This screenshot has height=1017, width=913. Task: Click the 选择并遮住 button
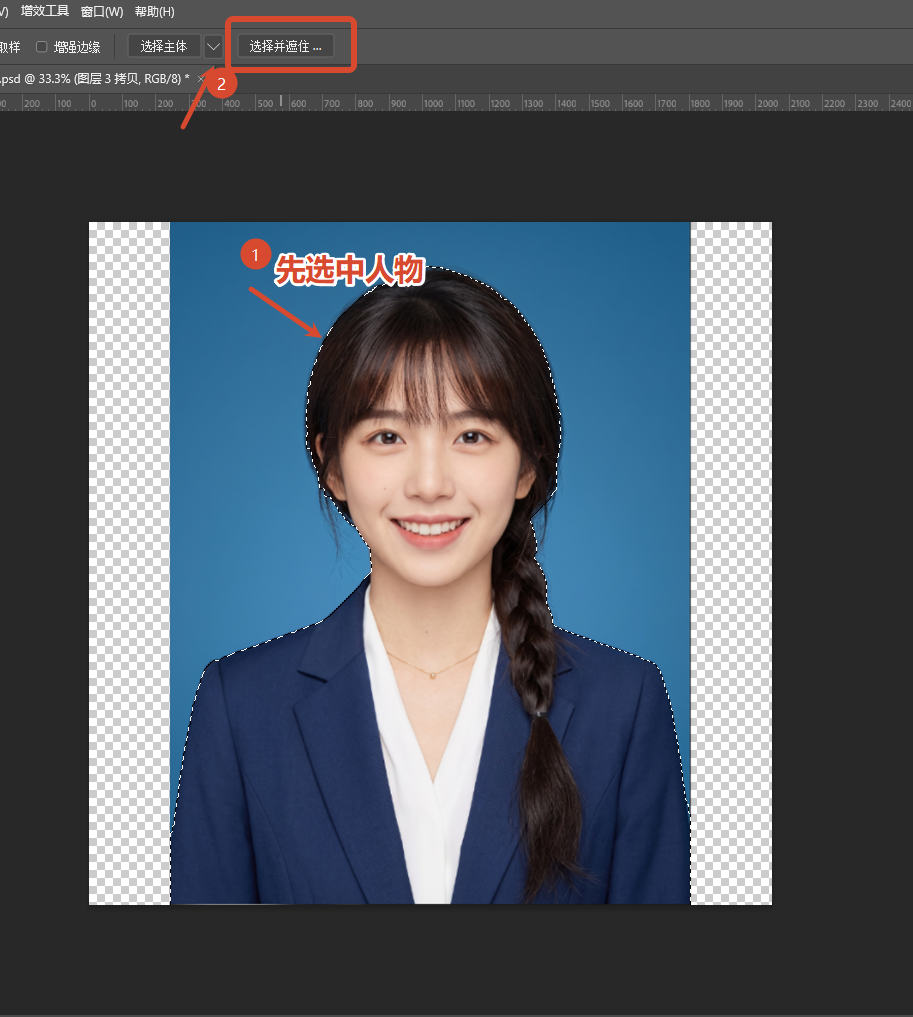(x=286, y=47)
